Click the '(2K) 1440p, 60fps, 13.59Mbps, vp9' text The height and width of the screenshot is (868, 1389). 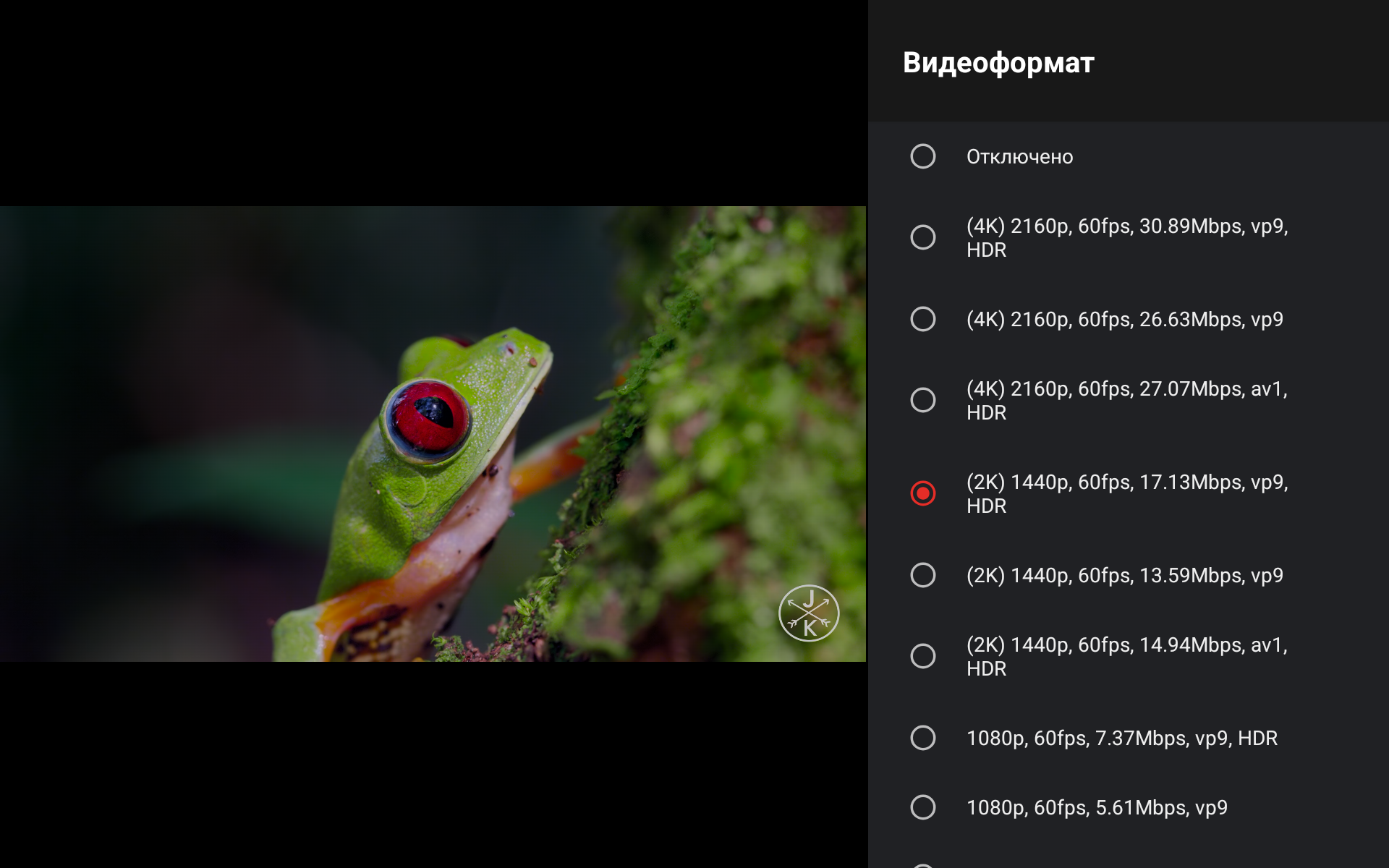[1125, 576]
